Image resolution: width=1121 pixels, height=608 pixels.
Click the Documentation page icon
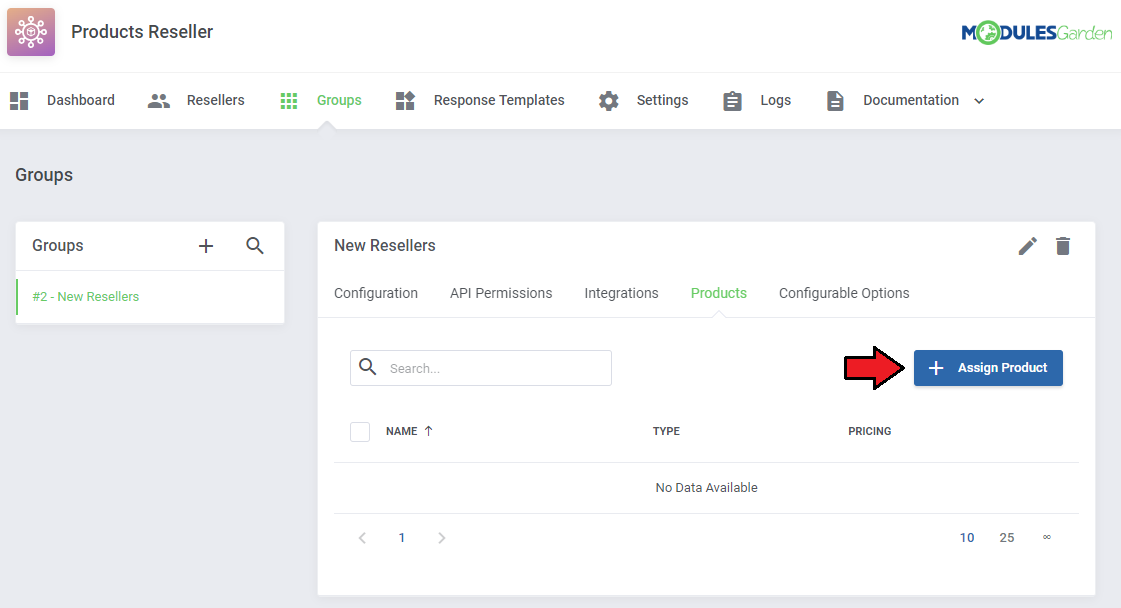835,101
